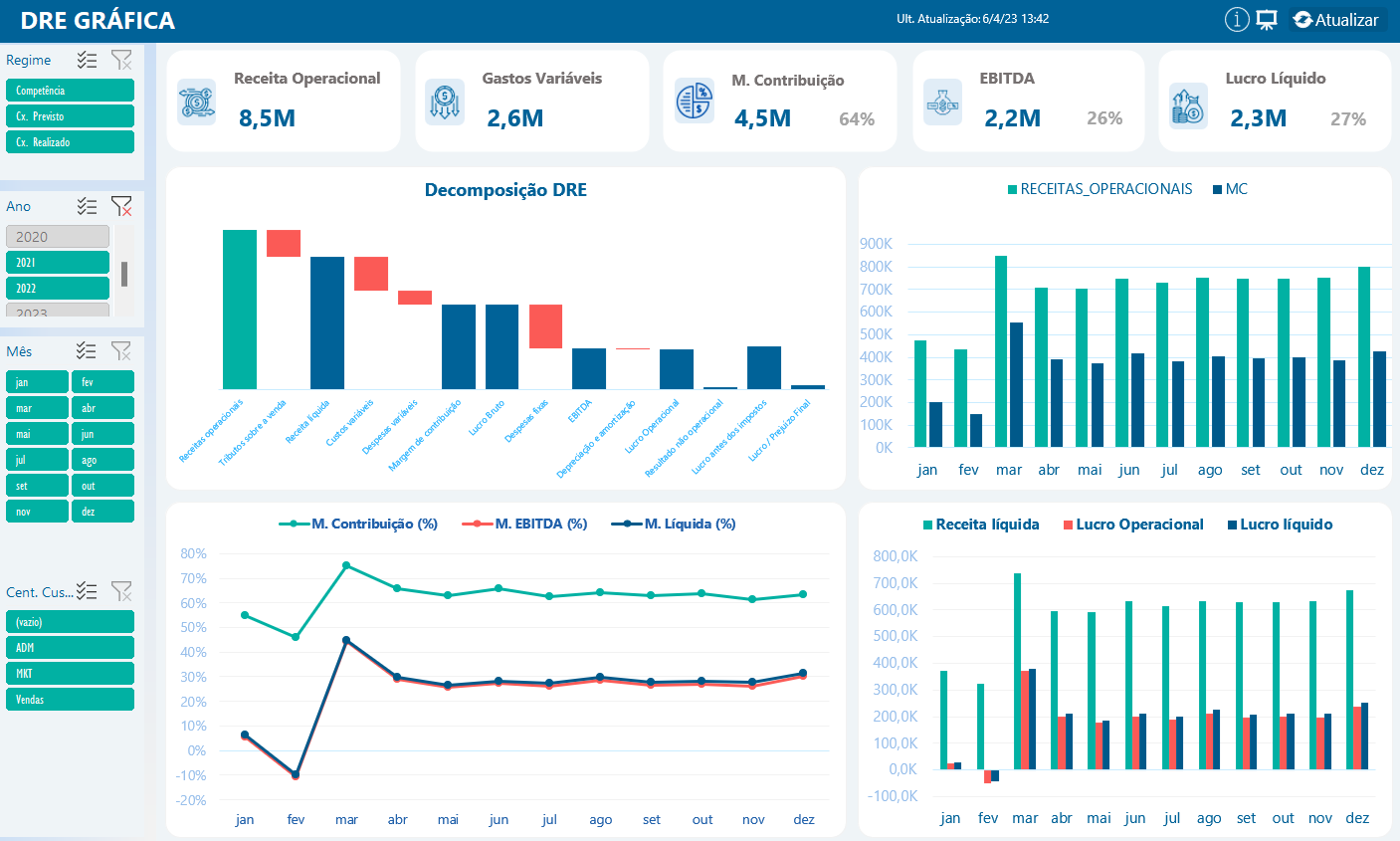Click the Atualizar refresh button
This screenshot has height=841, width=1400.
[x=1336, y=20]
